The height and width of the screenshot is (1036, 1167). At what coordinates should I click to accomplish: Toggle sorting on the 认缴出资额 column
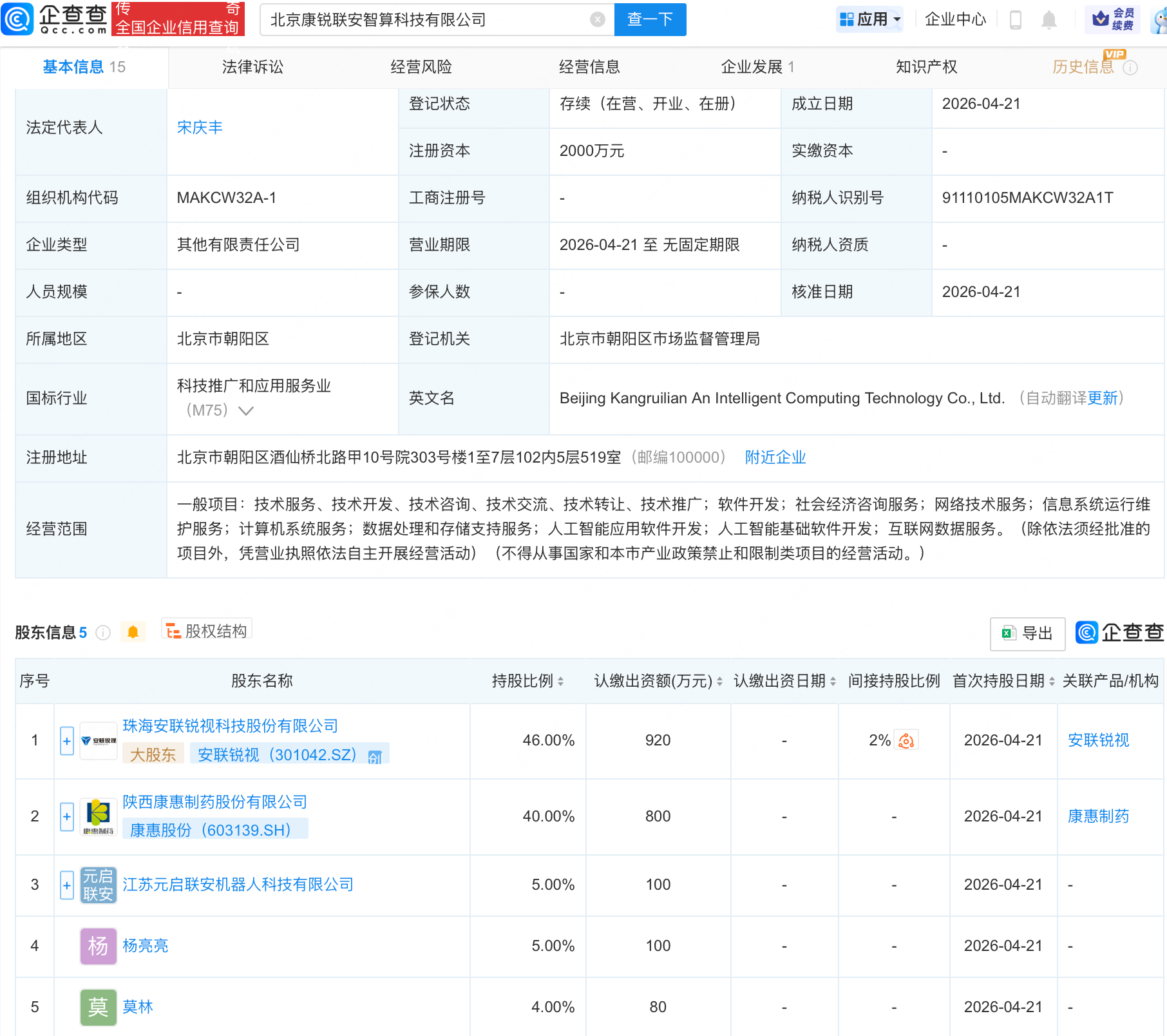(721, 681)
